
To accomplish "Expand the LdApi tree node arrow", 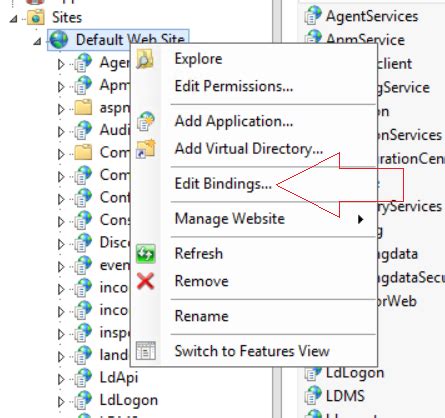I will [x=61, y=379].
